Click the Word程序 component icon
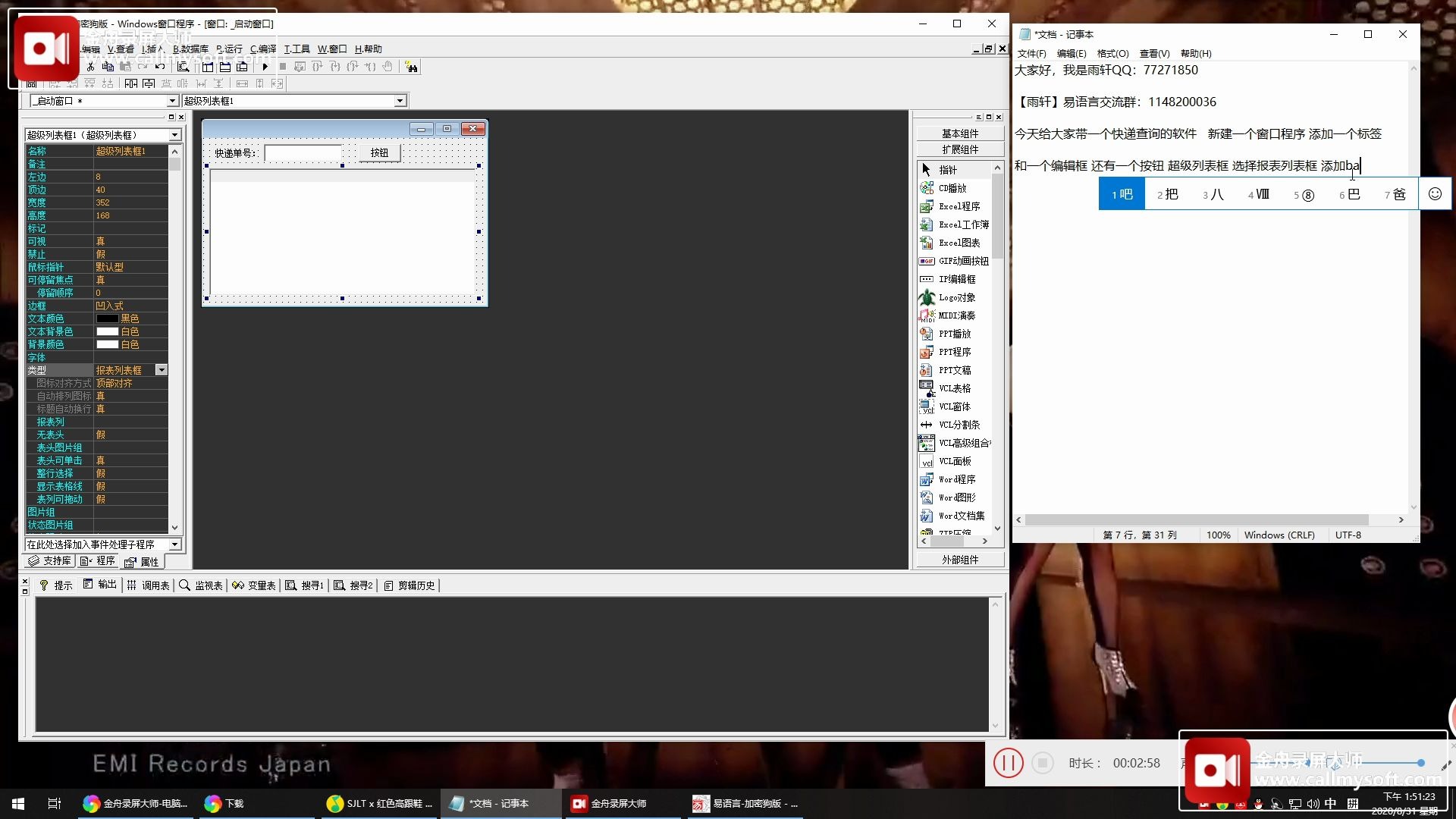1456x819 pixels. 927,479
